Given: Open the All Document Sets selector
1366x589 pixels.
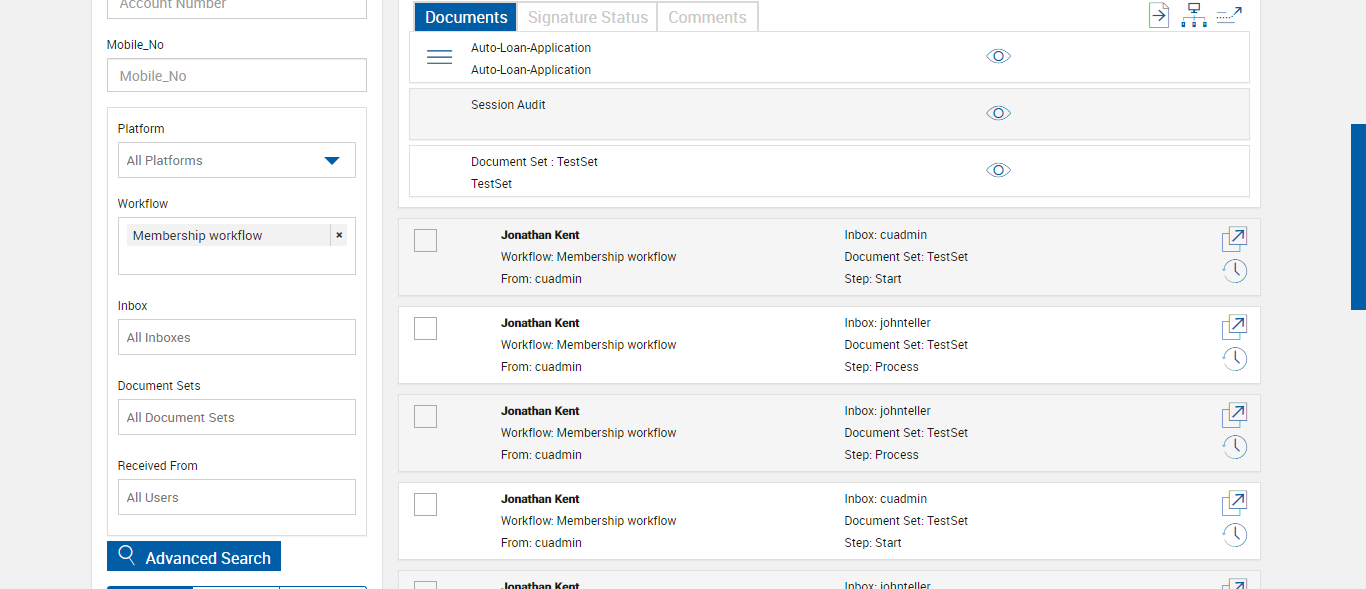Looking at the screenshot, I should 236,417.
